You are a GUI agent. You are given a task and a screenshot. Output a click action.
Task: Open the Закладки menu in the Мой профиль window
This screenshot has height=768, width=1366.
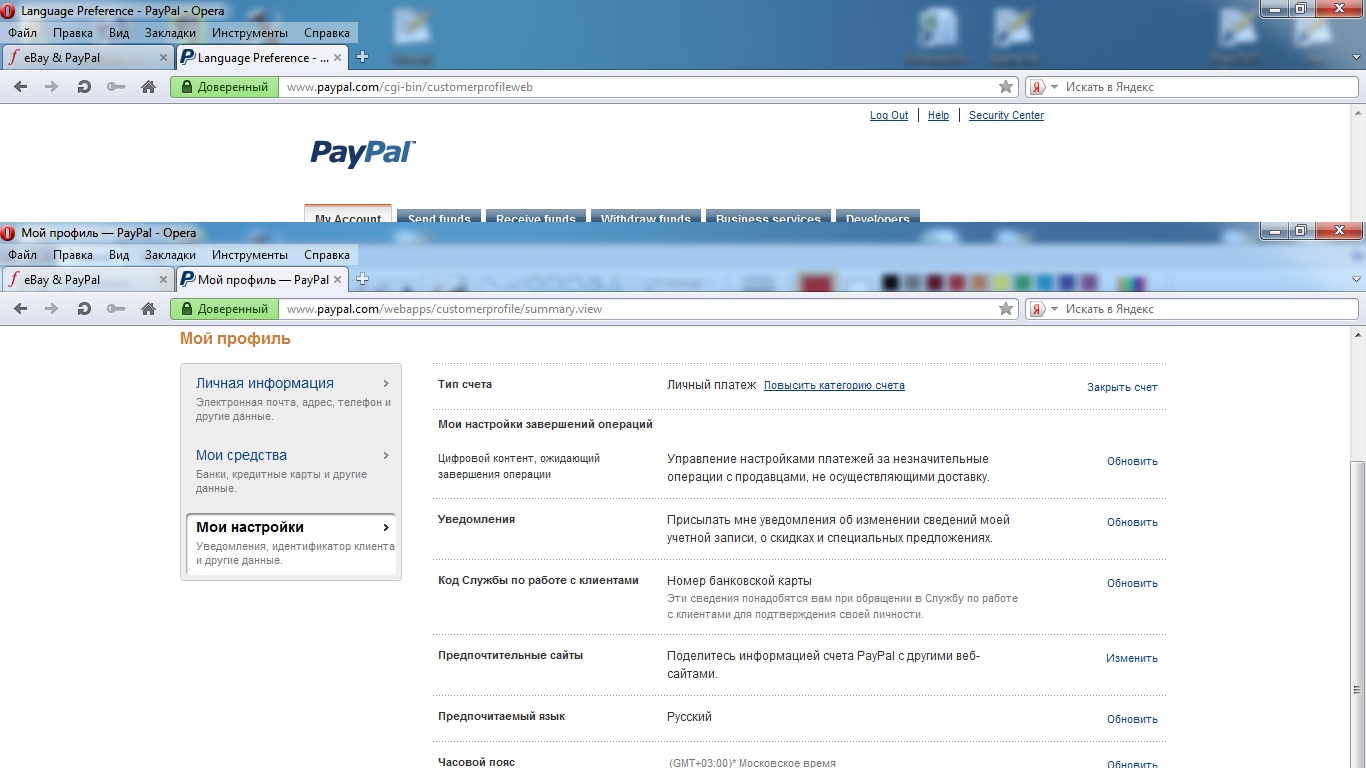[170, 255]
